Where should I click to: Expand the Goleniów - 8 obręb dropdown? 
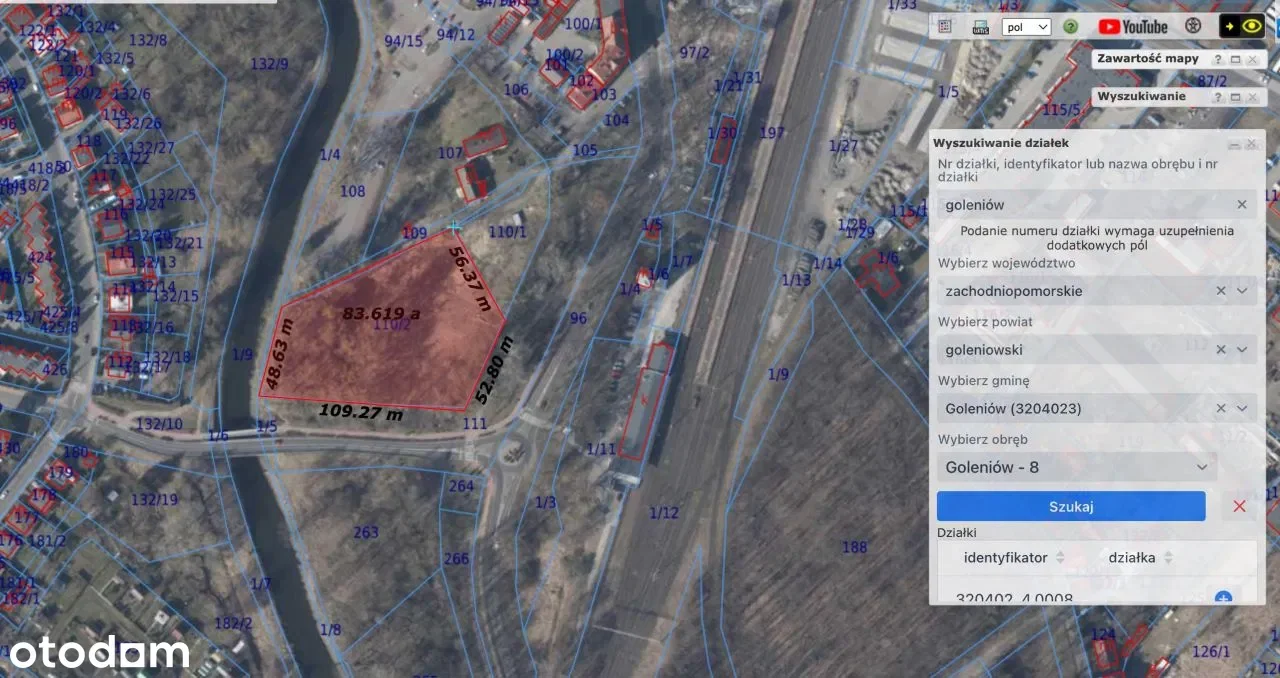click(1202, 467)
